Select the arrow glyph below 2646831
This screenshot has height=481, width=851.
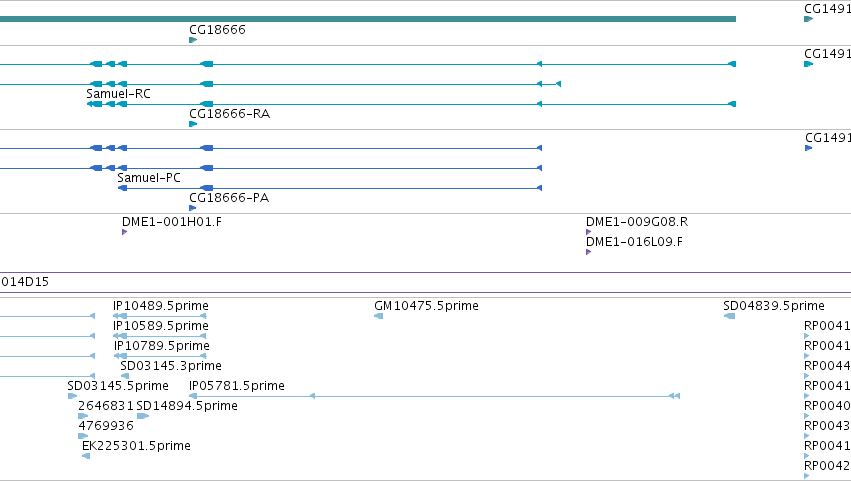coord(83,416)
